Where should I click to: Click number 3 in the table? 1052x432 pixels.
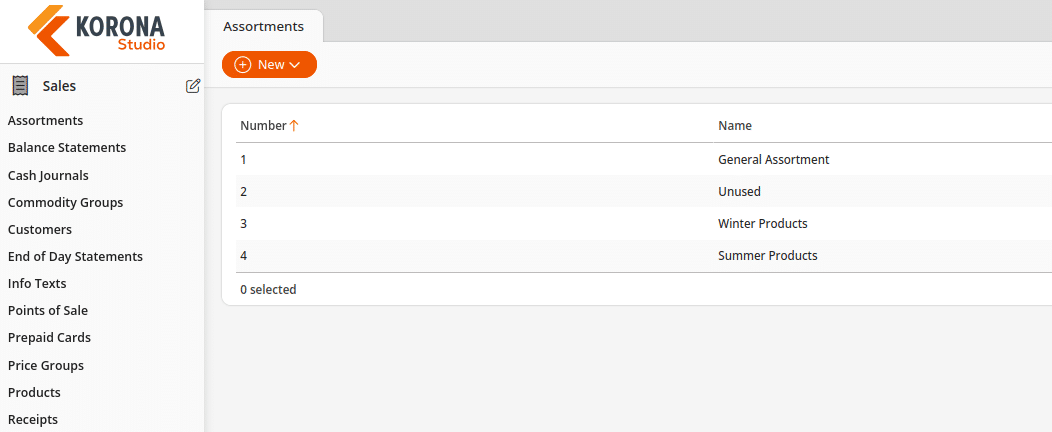(x=244, y=223)
